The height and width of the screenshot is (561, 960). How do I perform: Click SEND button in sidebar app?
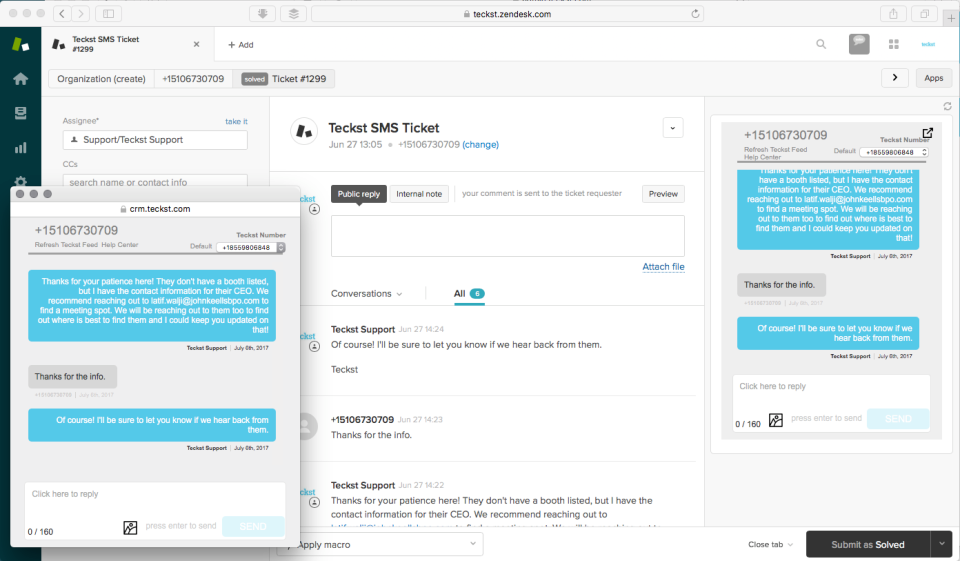898,419
